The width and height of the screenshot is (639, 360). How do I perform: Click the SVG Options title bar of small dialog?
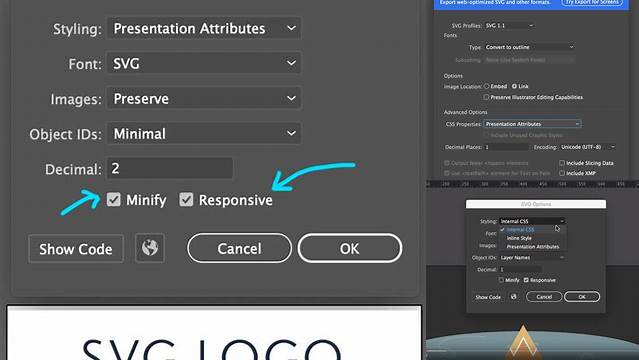(536, 204)
